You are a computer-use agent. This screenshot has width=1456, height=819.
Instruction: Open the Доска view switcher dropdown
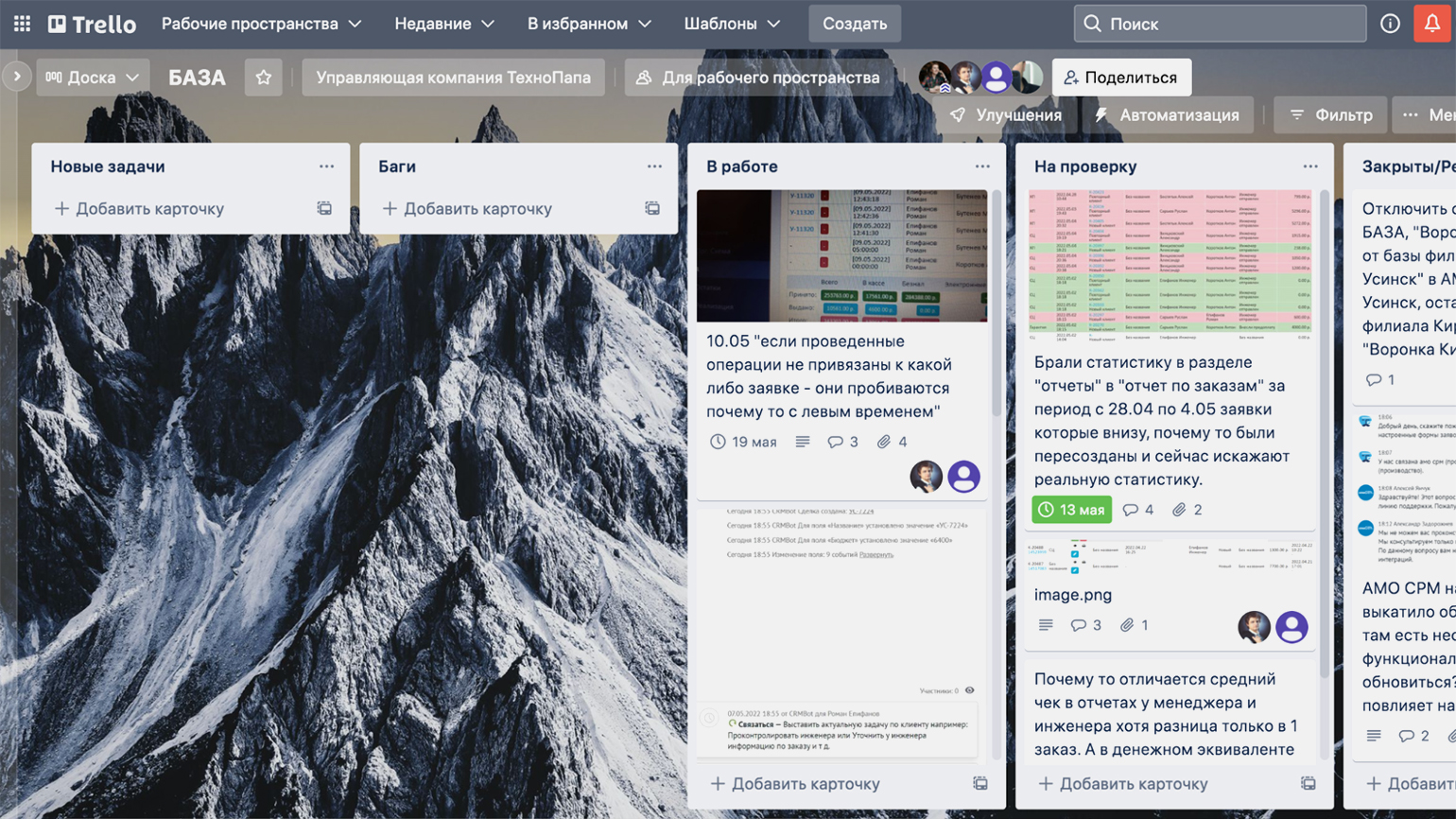click(92, 78)
